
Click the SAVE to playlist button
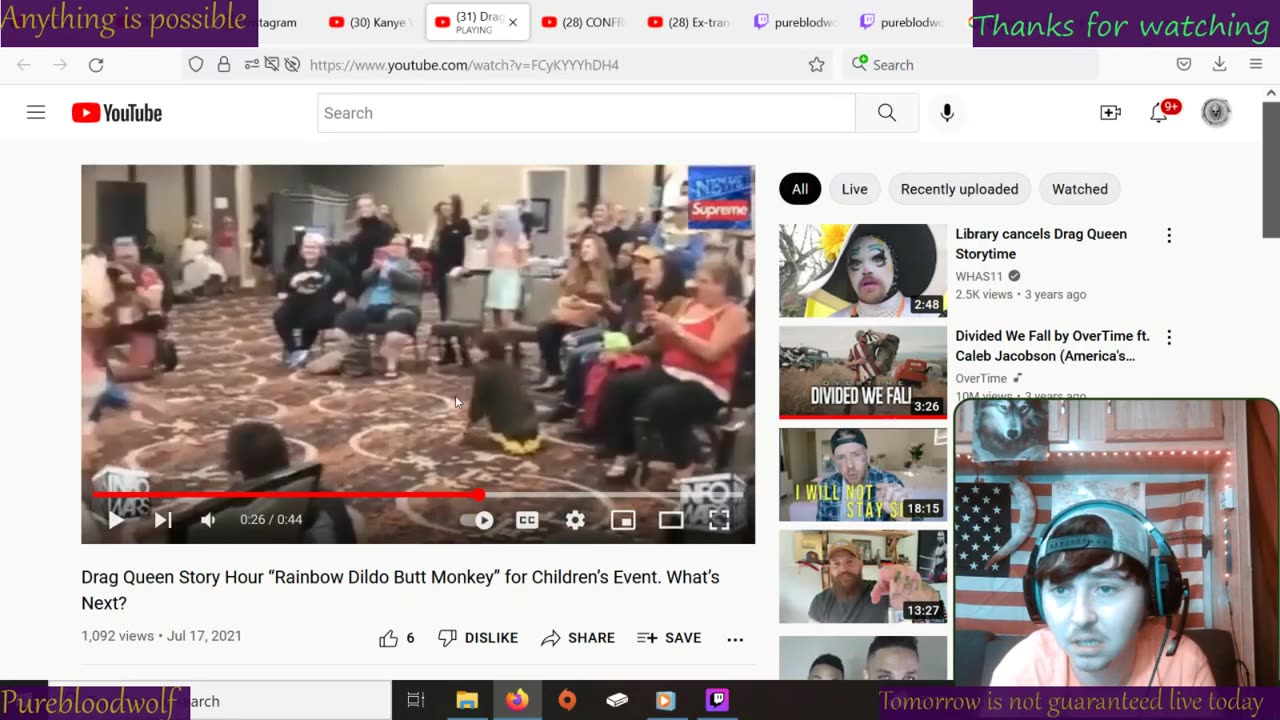tap(669, 638)
